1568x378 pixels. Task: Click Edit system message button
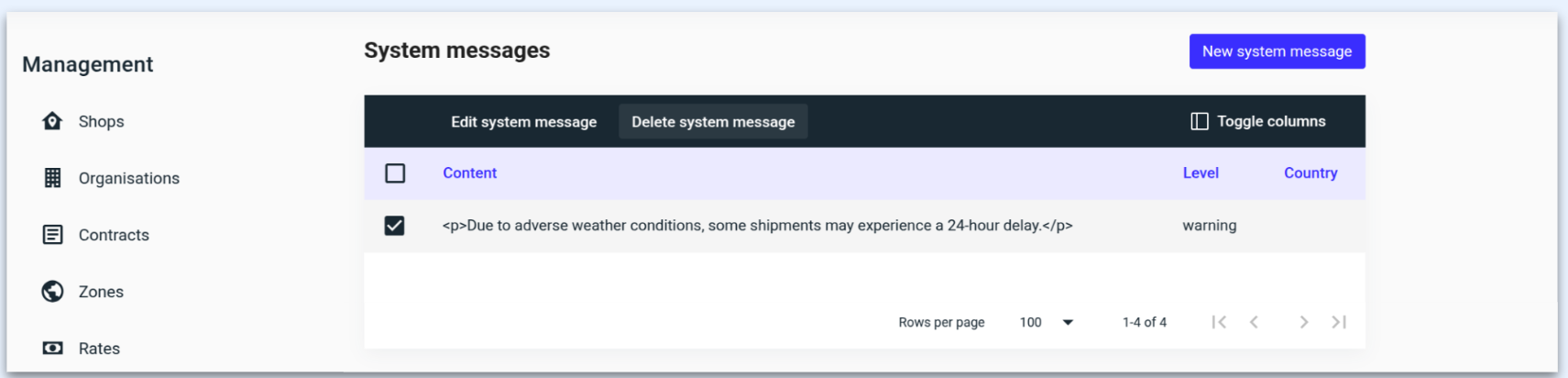[523, 122]
